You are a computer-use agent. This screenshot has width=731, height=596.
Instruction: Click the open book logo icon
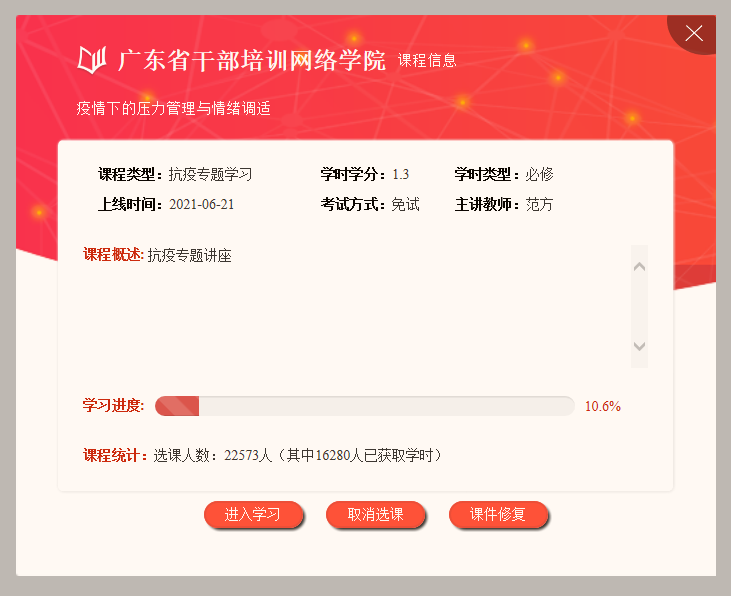click(92, 60)
